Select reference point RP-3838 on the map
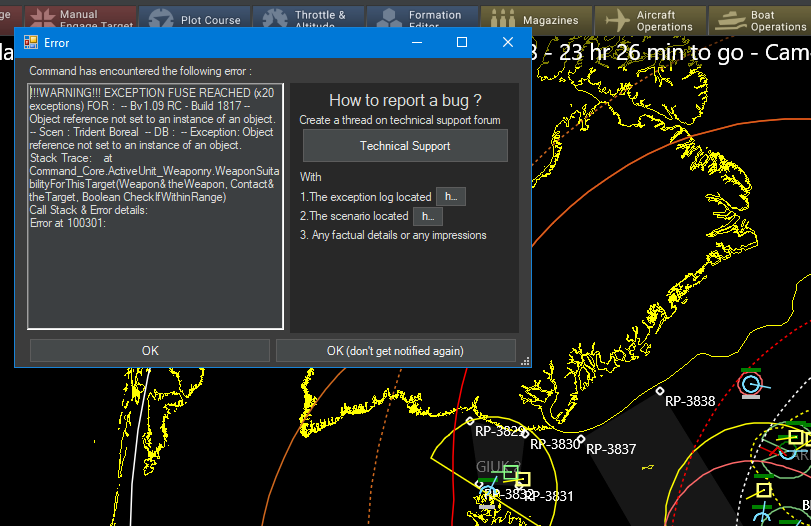 [x=689, y=401]
